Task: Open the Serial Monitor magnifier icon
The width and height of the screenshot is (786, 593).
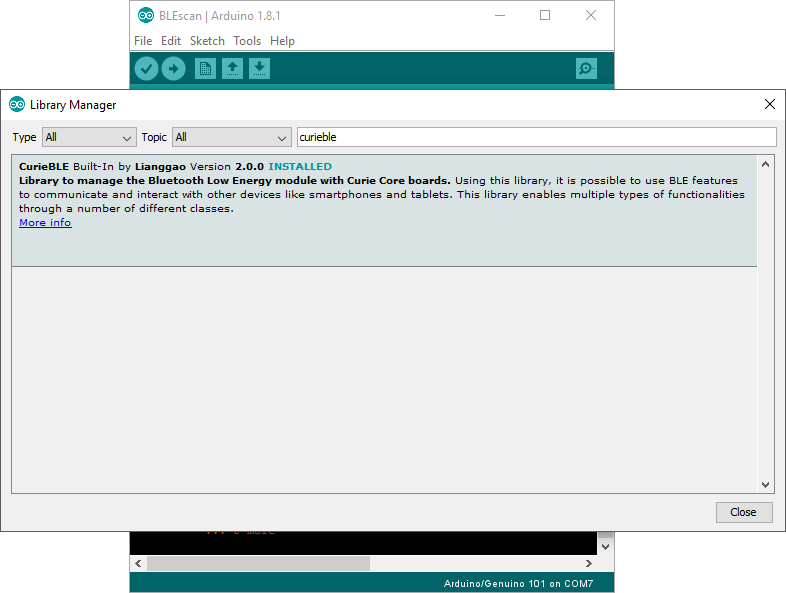Action: [x=586, y=69]
